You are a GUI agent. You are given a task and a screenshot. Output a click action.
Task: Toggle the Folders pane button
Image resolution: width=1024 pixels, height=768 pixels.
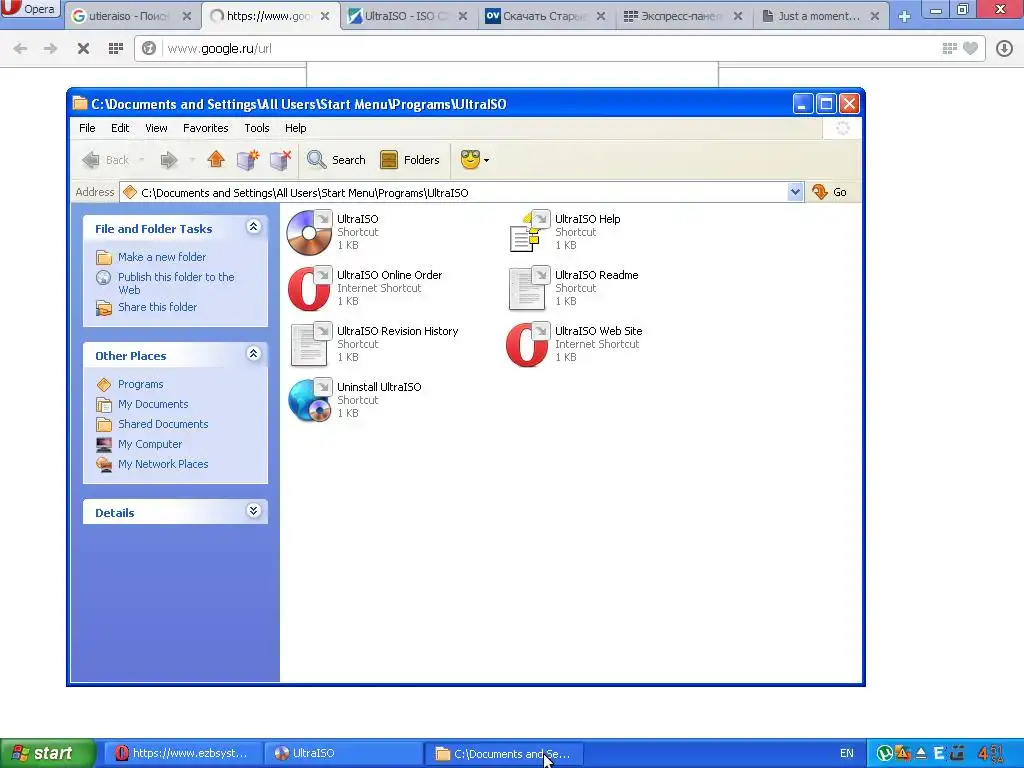409,160
